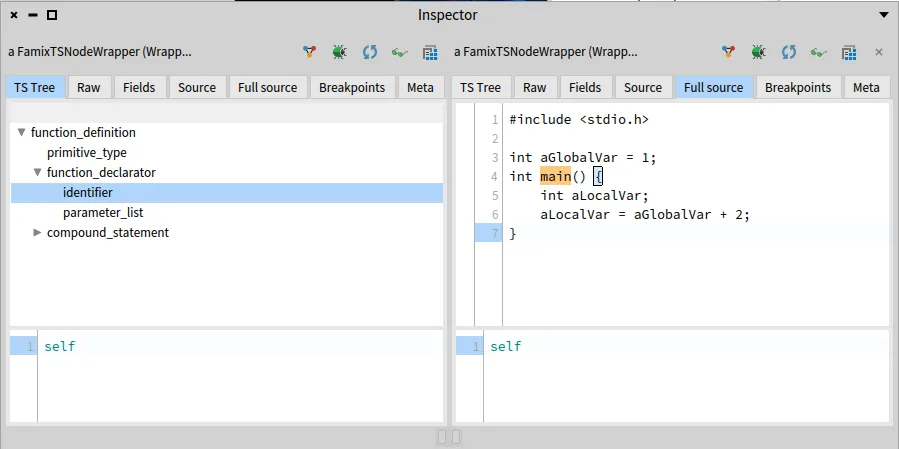This screenshot has height=449, width=899.
Task: Click the highlighted 'main' identifier in source
Action: click(556, 176)
